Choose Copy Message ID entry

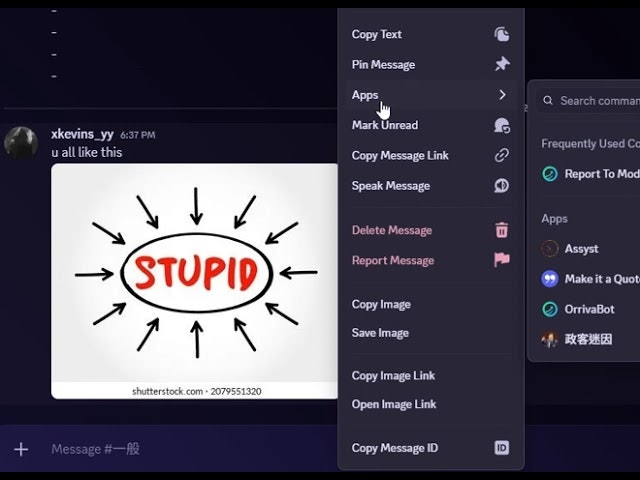pos(431,448)
